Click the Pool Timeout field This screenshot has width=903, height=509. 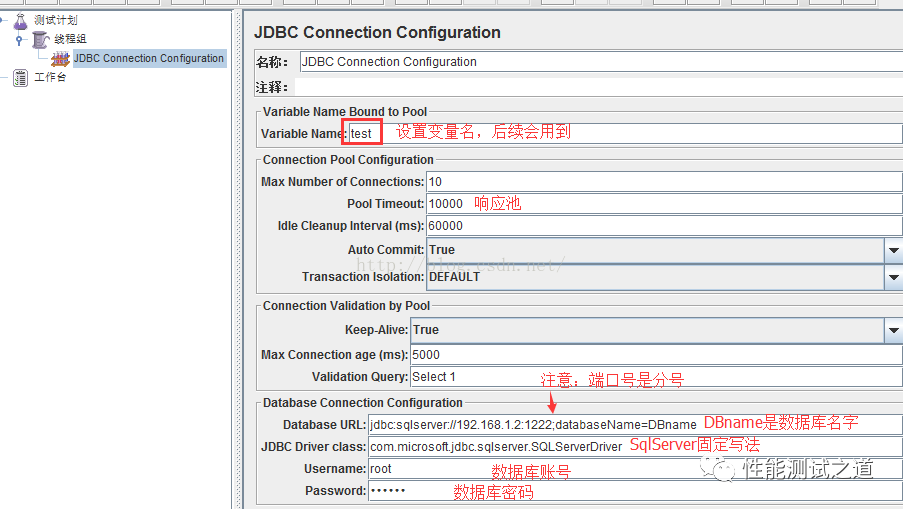point(664,204)
